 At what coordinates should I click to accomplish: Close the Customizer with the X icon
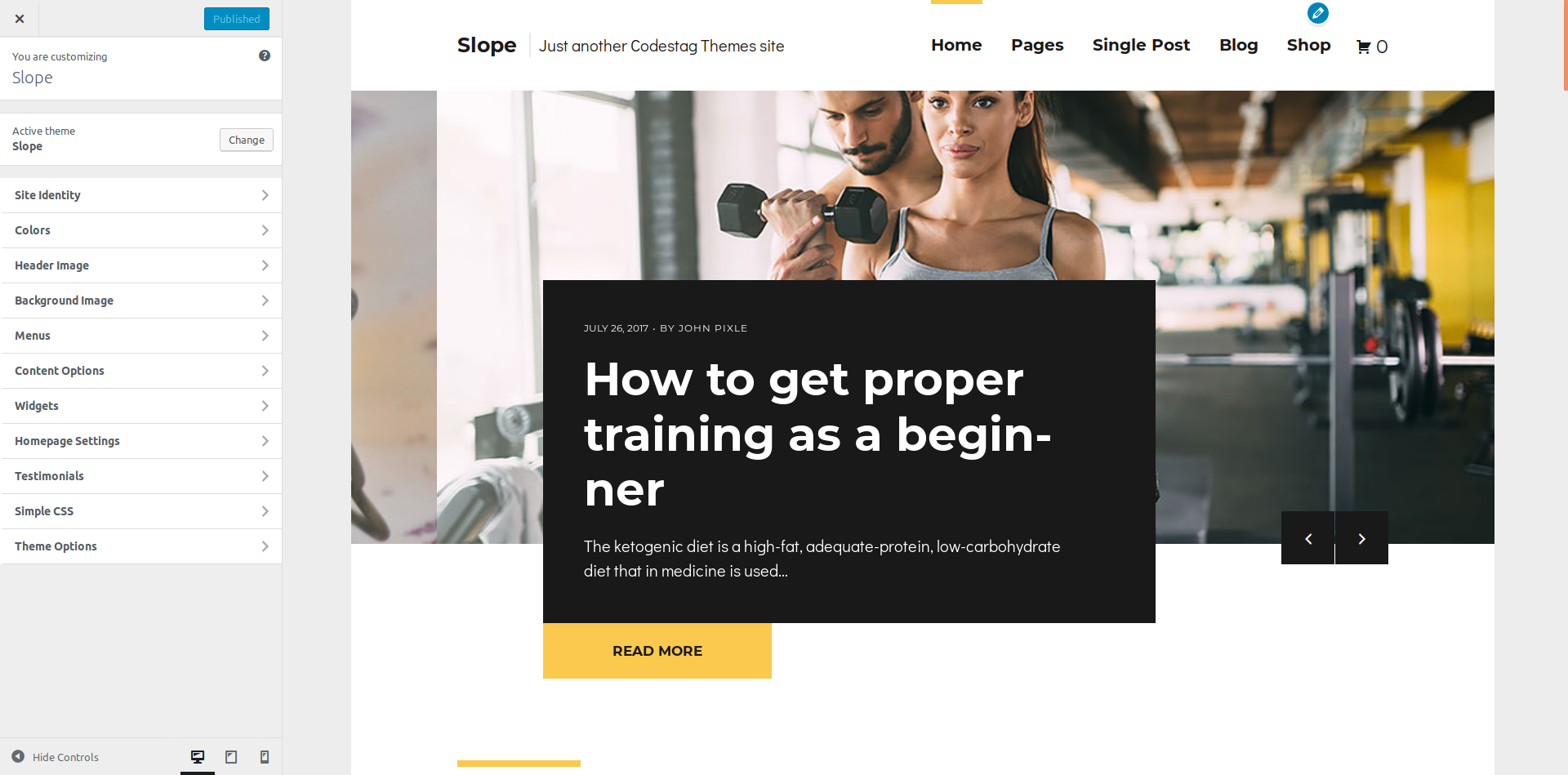pos(20,19)
